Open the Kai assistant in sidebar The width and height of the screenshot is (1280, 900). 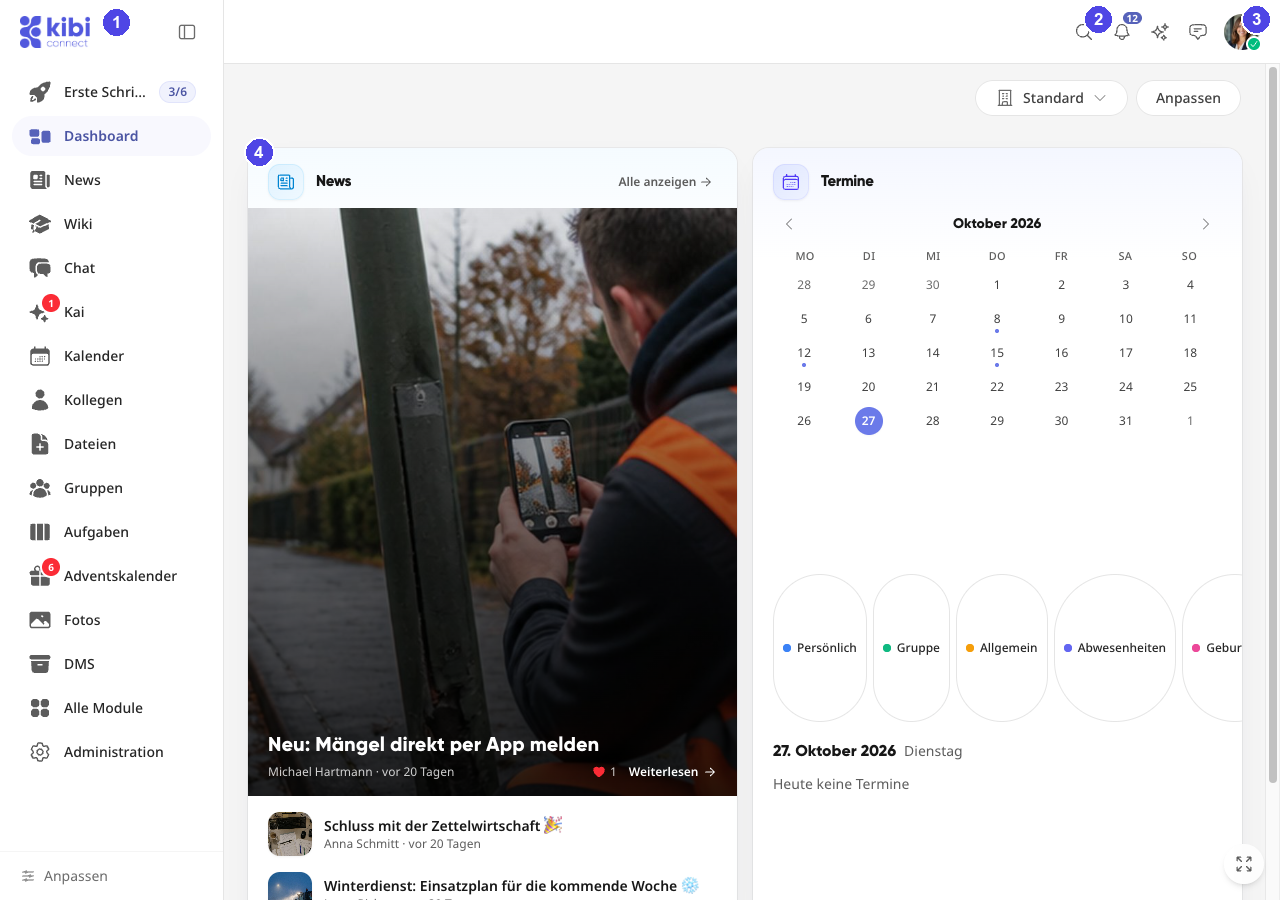112,312
